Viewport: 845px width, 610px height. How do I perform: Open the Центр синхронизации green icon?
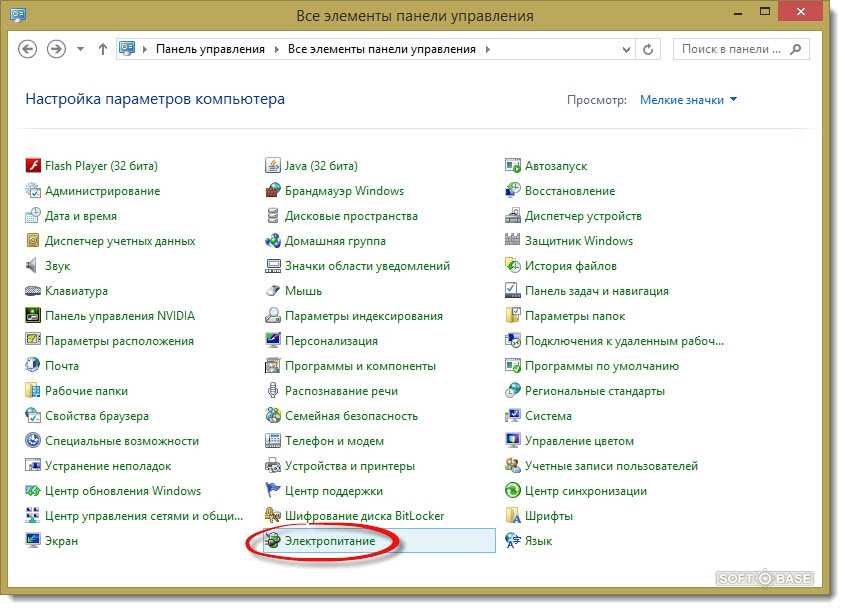point(512,490)
